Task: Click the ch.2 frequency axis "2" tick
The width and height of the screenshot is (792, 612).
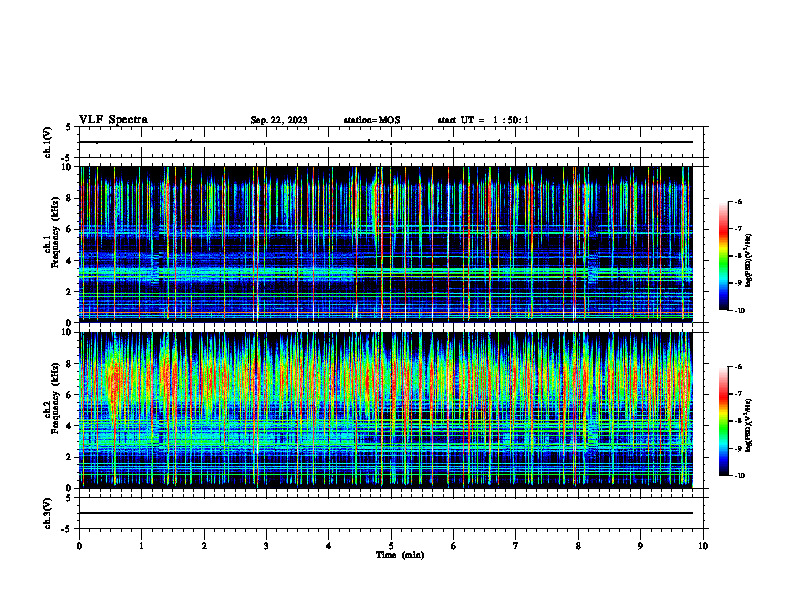Action: (69, 457)
